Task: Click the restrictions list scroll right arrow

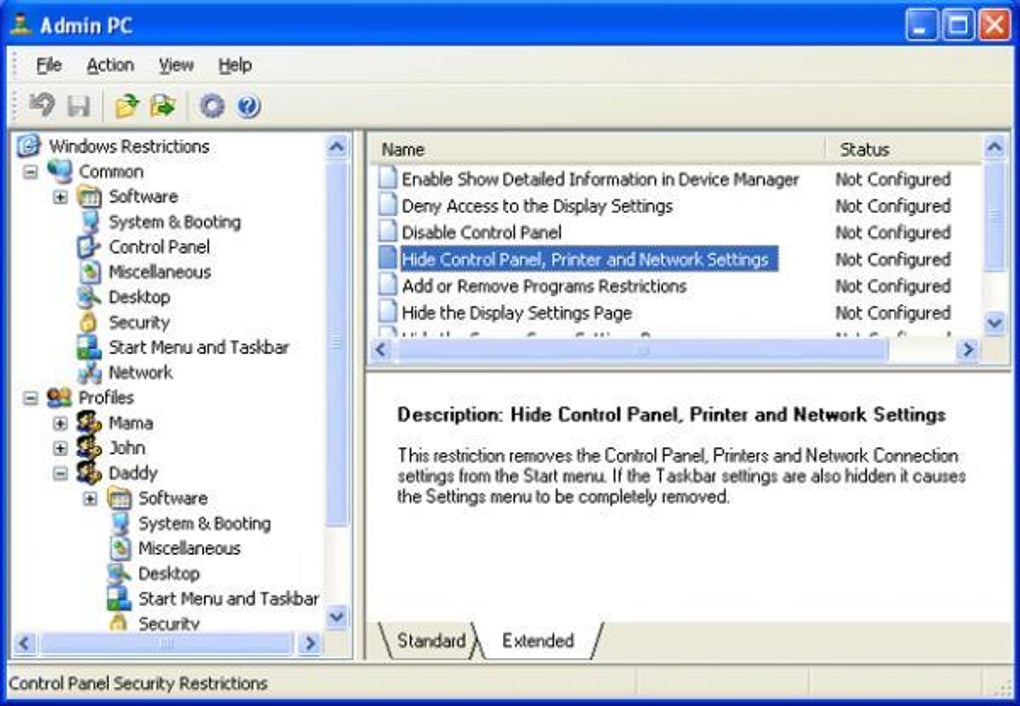Action: coord(968,349)
